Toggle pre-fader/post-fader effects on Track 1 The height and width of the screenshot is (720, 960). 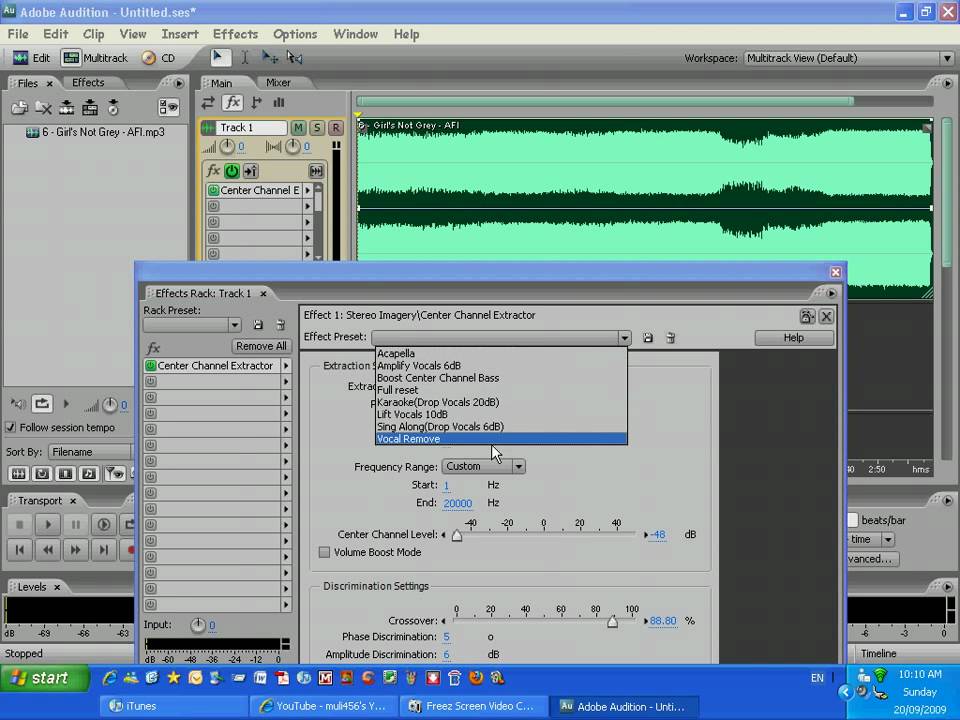point(250,171)
